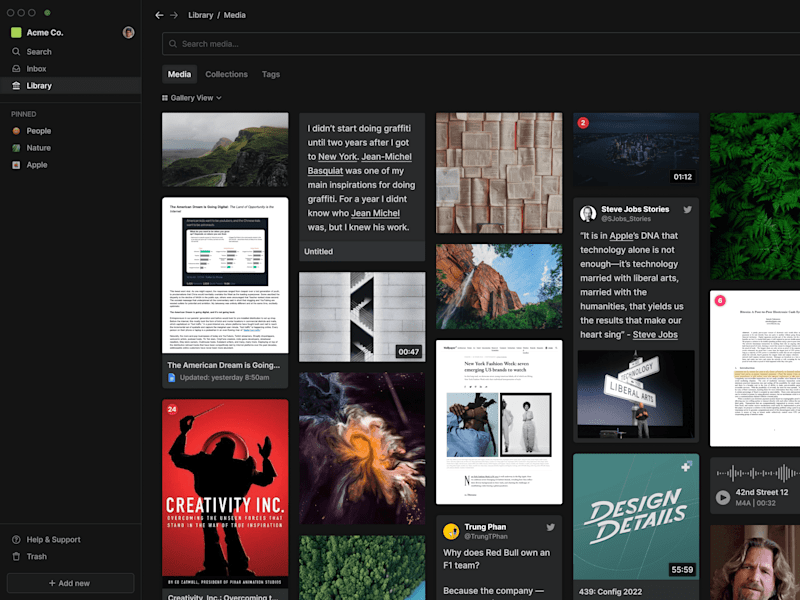800x600 pixels.
Task: Open Inbox in the sidebar
Action: pyautogui.click(x=70, y=68)
